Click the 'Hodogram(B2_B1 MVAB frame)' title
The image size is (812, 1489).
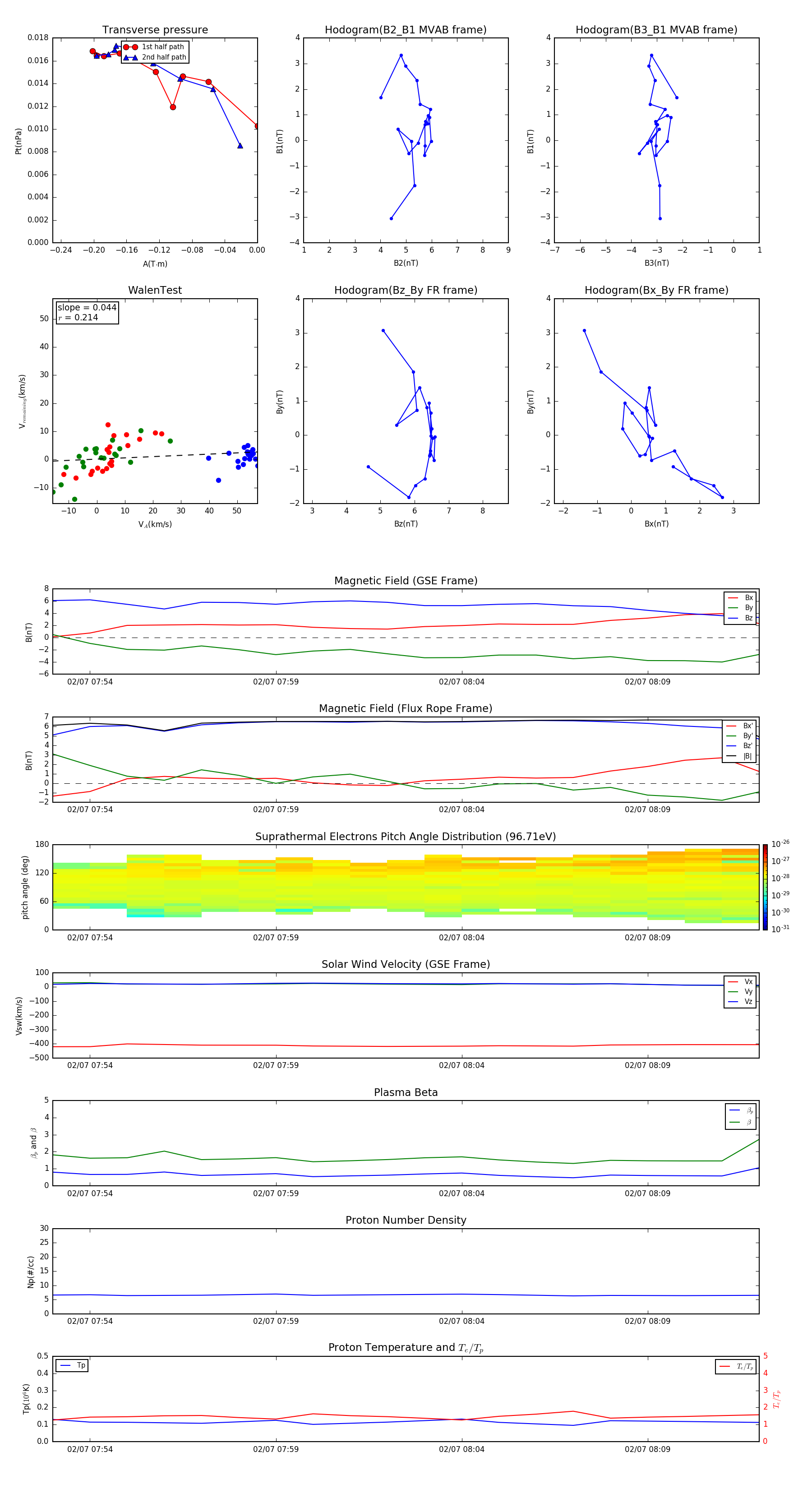pyautogui.click(x=406, y=30)
